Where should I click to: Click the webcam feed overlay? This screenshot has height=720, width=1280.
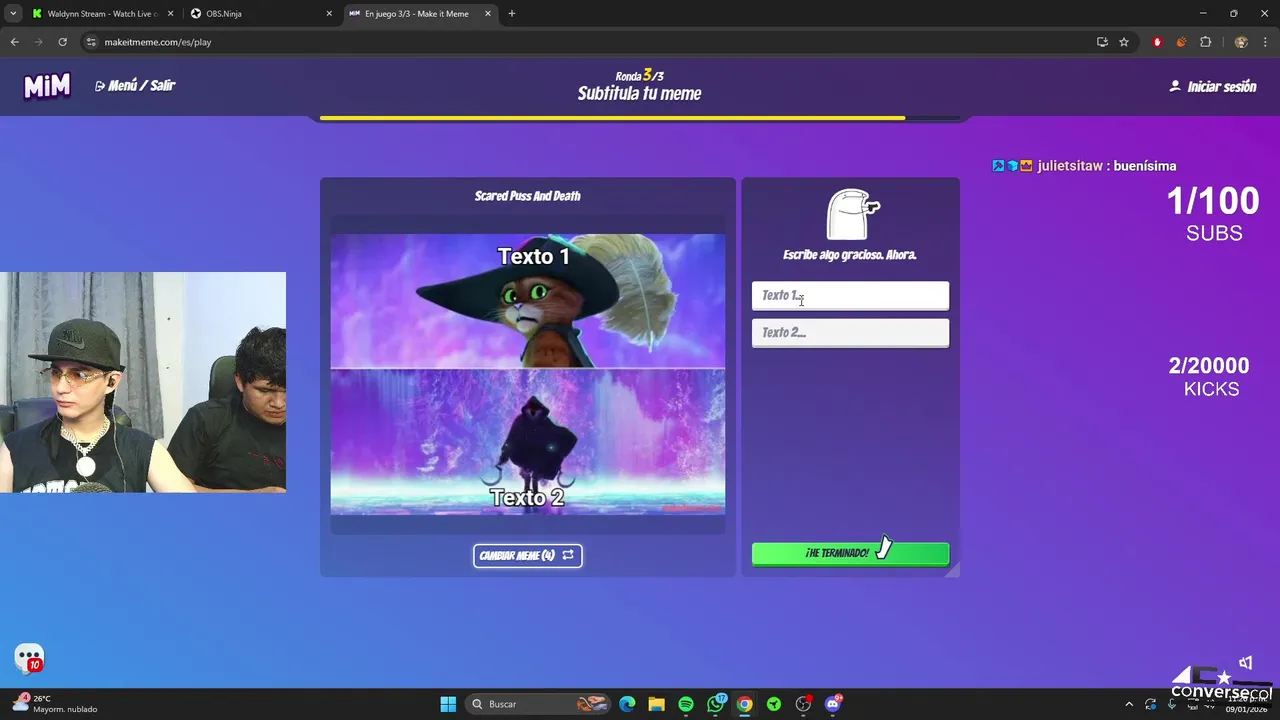(143, 382)
